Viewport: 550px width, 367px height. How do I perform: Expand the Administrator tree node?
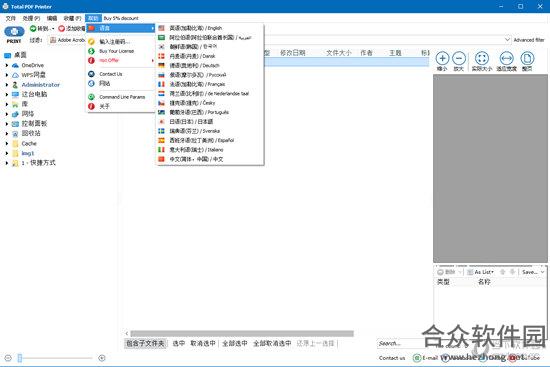(7, 85)
